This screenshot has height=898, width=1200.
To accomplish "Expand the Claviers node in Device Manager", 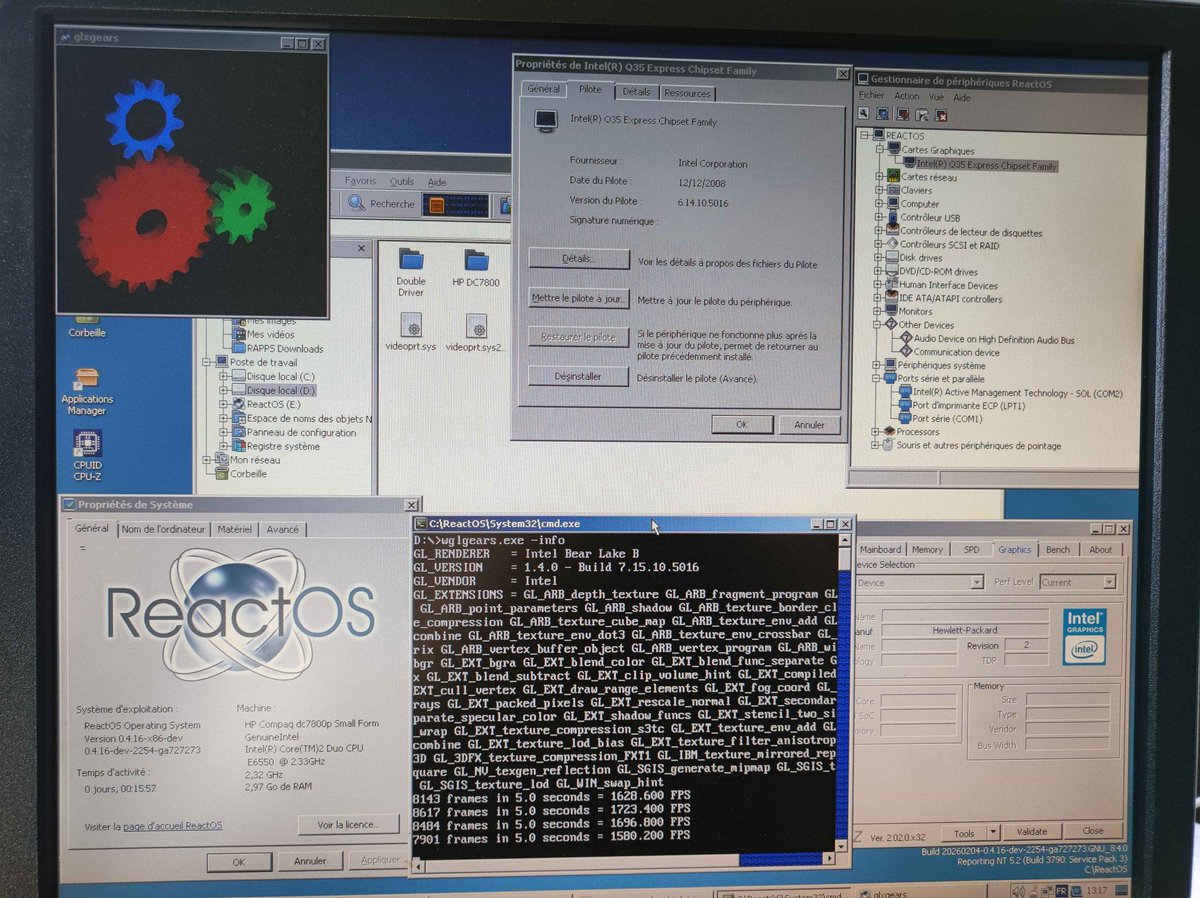I will point(881,191).
